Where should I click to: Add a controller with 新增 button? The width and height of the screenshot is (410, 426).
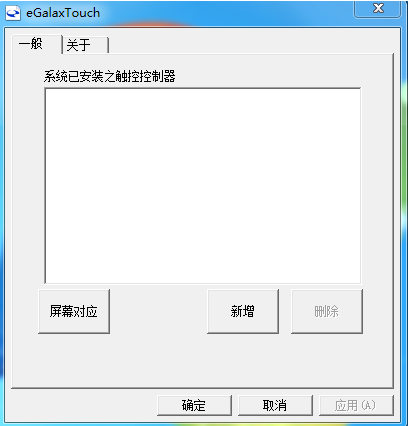click(x=243, y=311)
